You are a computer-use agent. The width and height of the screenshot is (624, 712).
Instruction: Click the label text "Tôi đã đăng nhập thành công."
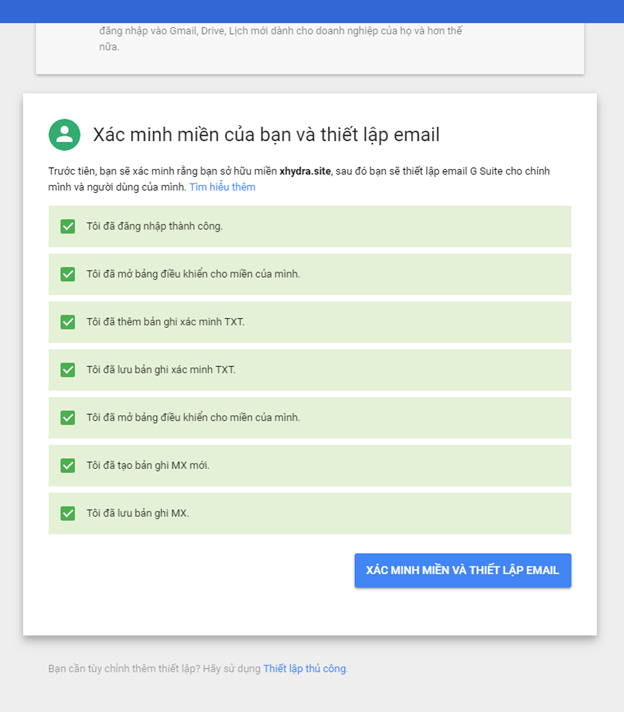click(154, 226)
